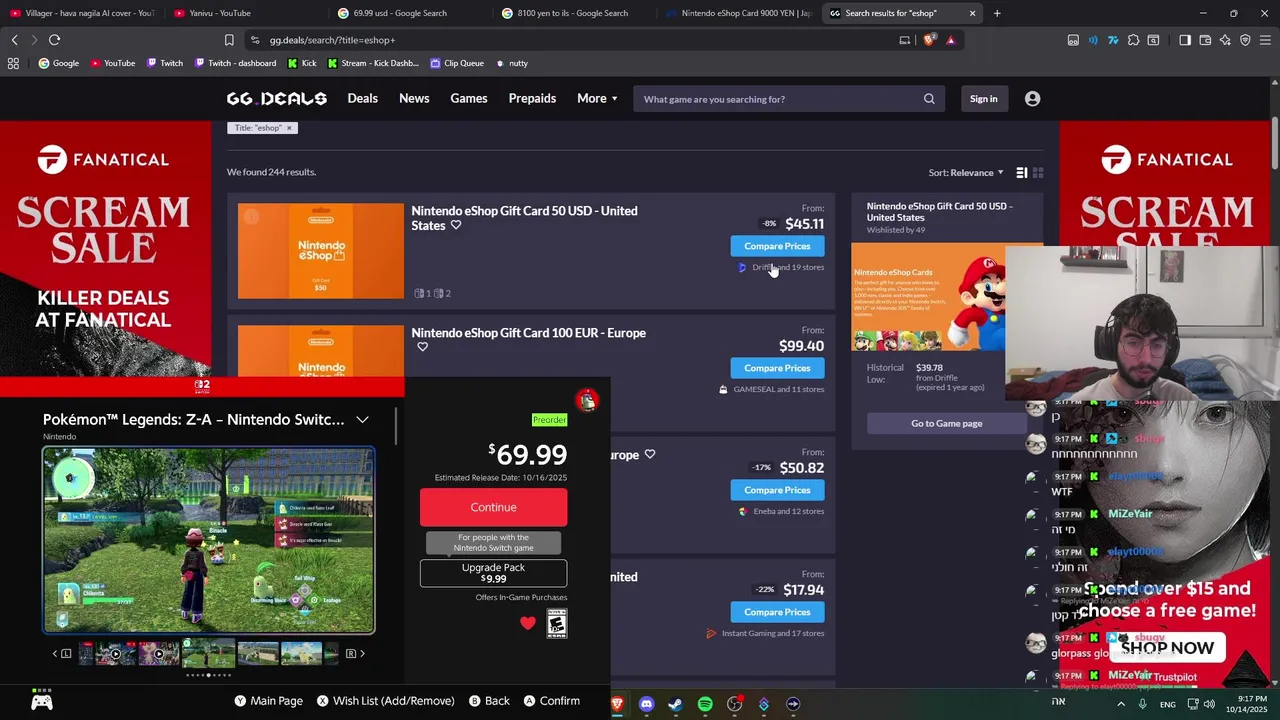Switch to 'Villager - hava nagila' YouTube tab
Image resolution: width=1280 pixels, height=720 pixels.
point(82,13)
